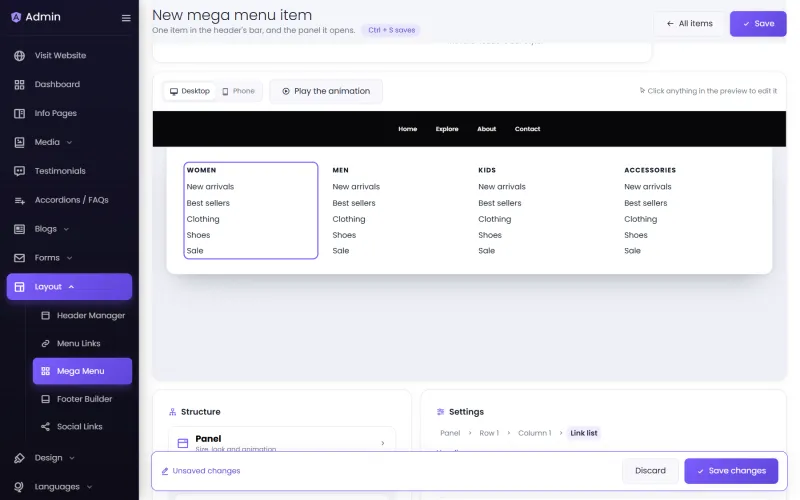
Task: Click Clothing link under WOMEN
Action: tap(203, 219)
